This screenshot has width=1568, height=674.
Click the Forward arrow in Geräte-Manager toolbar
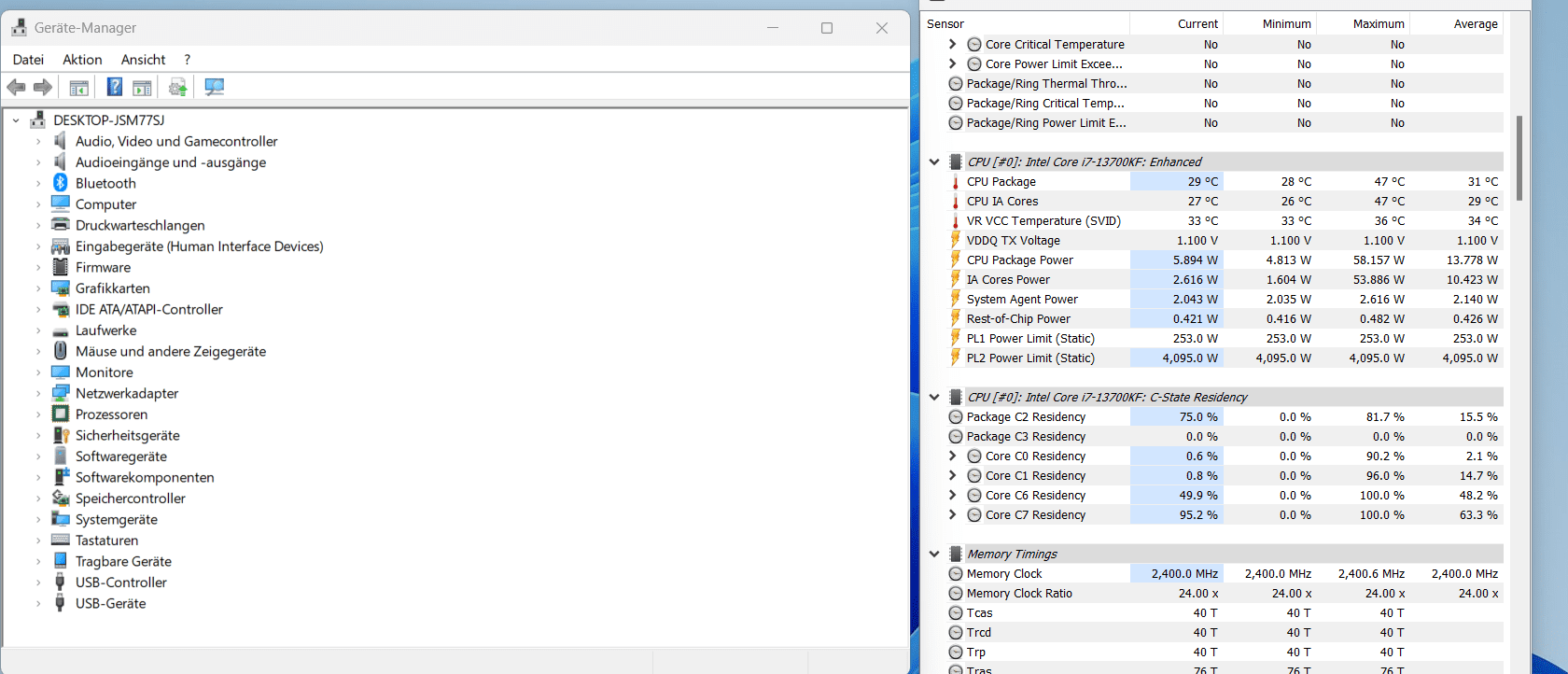point(43,87)
